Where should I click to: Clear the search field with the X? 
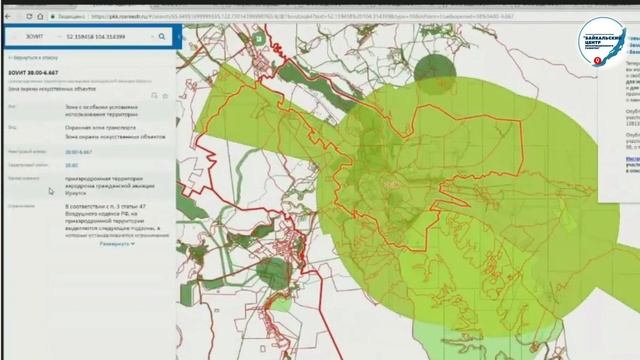coord(152,37)
